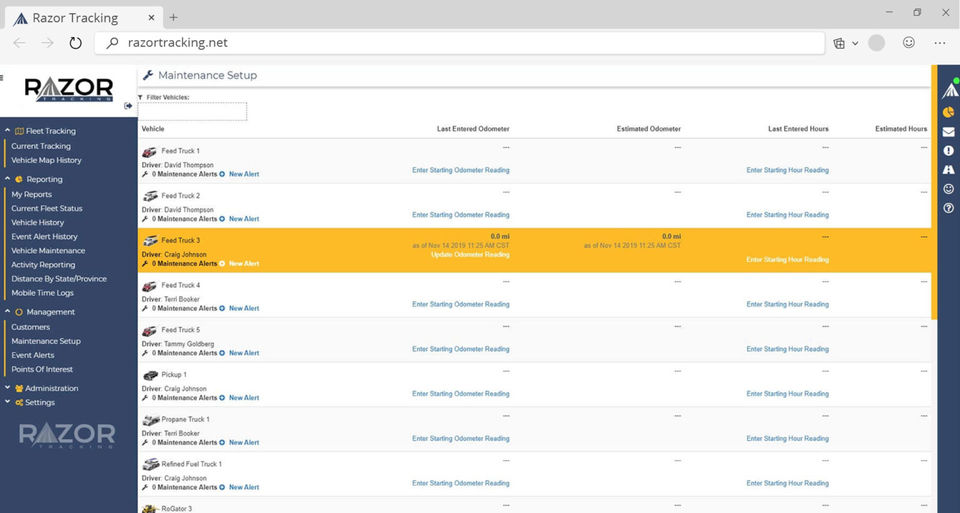Click Update Odometer Reading for Feed Truck 3
The height and width of the screenshot is (513, 960).
[x=470, y=255]
